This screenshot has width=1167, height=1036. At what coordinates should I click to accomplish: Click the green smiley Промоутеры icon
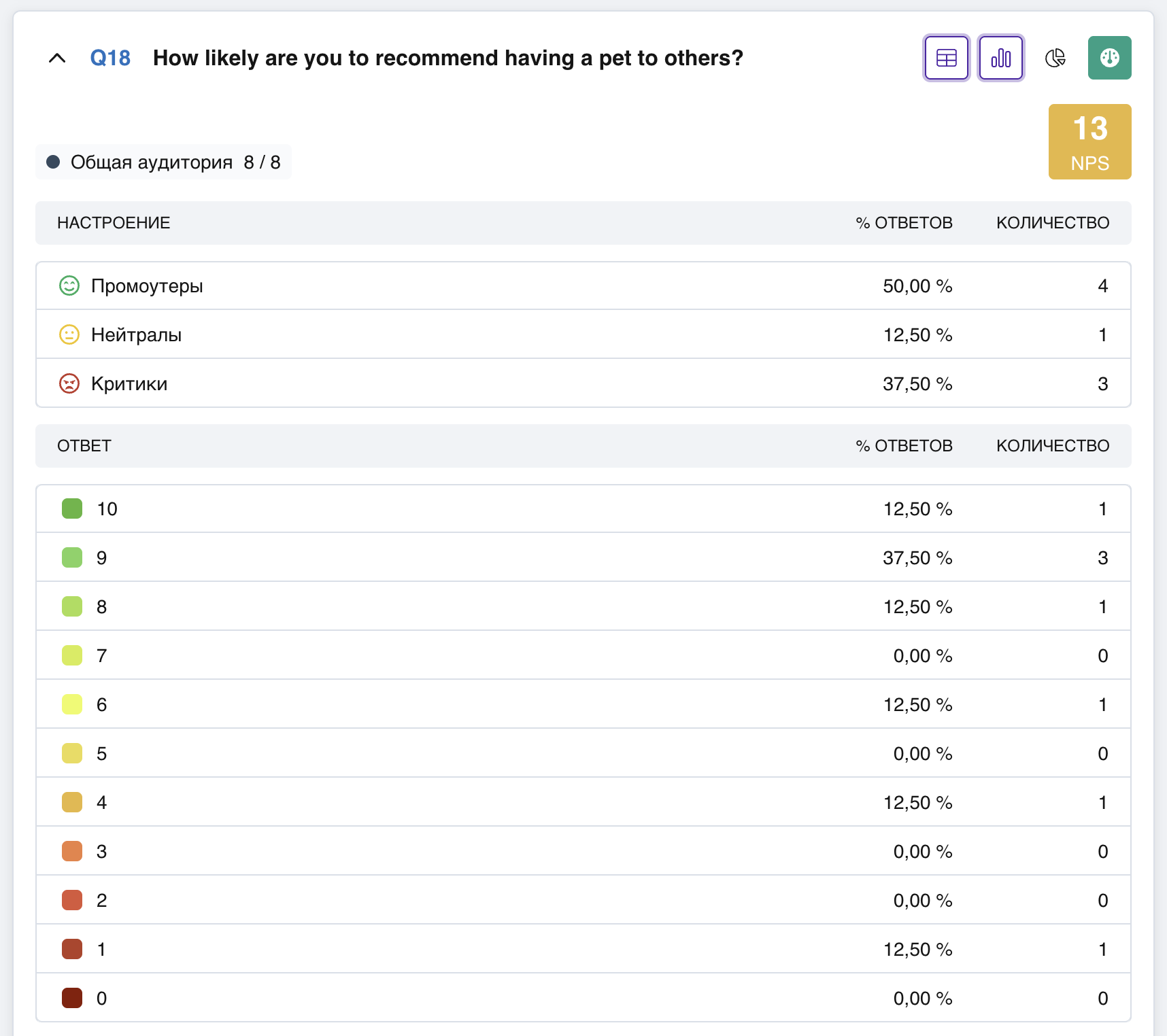click(69, 286)
